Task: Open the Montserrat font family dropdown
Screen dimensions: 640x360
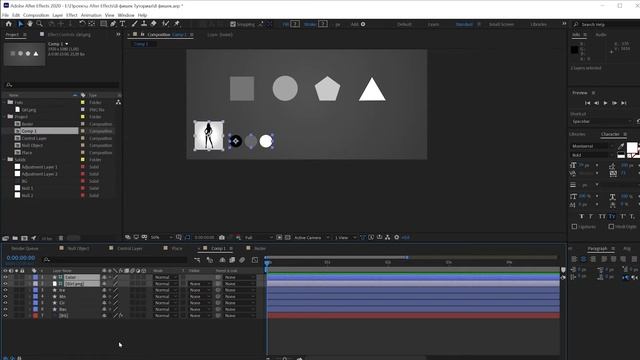Action: point(591,146)
